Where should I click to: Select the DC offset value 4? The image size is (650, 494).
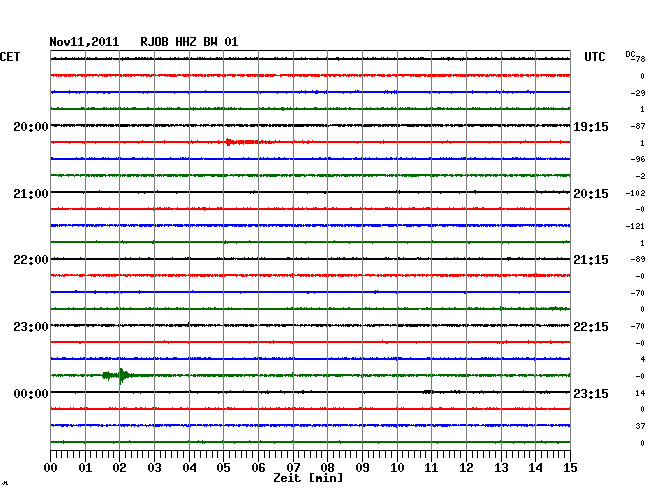[x=643, y=359]
